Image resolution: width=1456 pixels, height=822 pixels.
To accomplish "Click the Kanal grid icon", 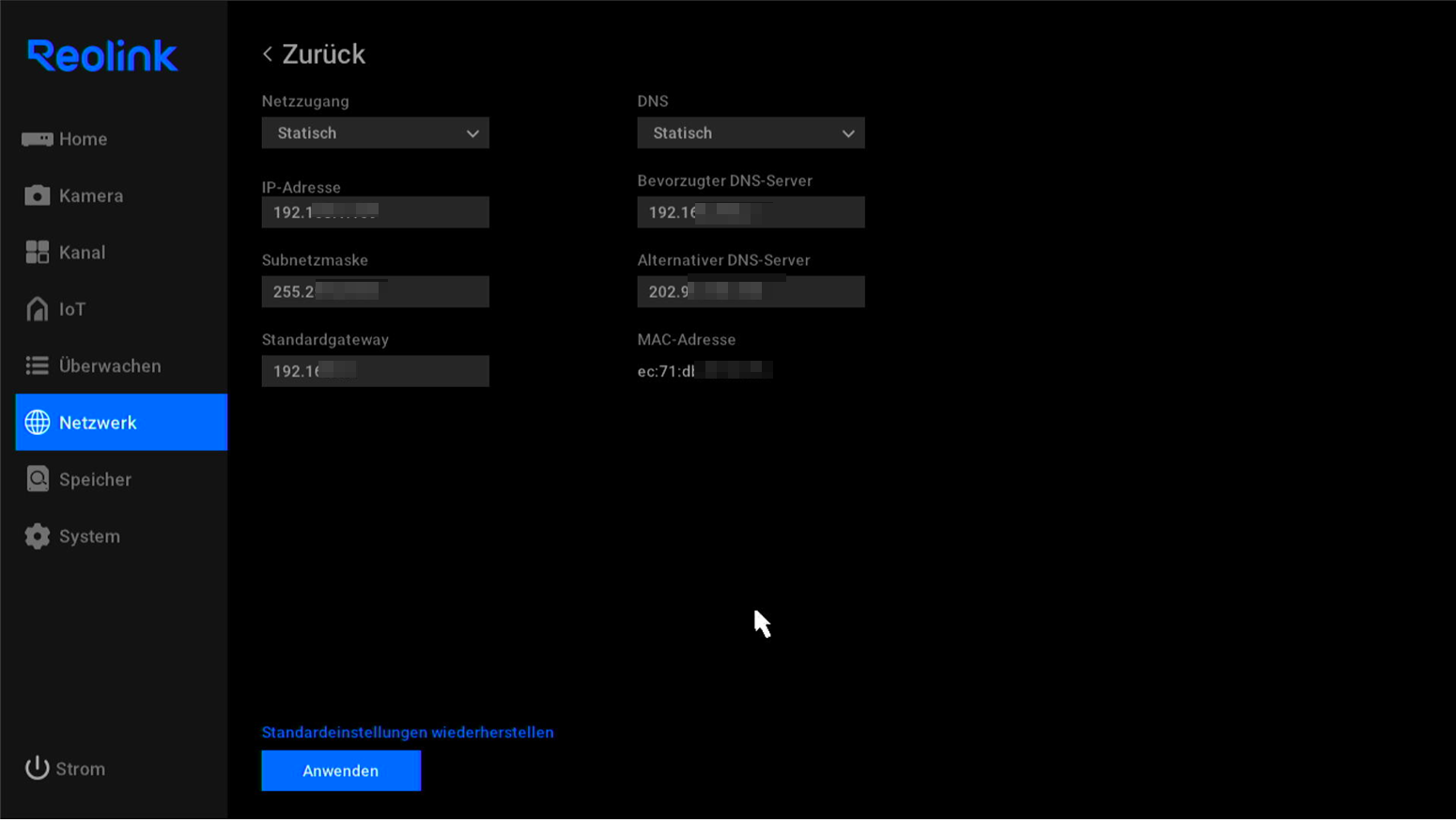I will pos(37,252).
